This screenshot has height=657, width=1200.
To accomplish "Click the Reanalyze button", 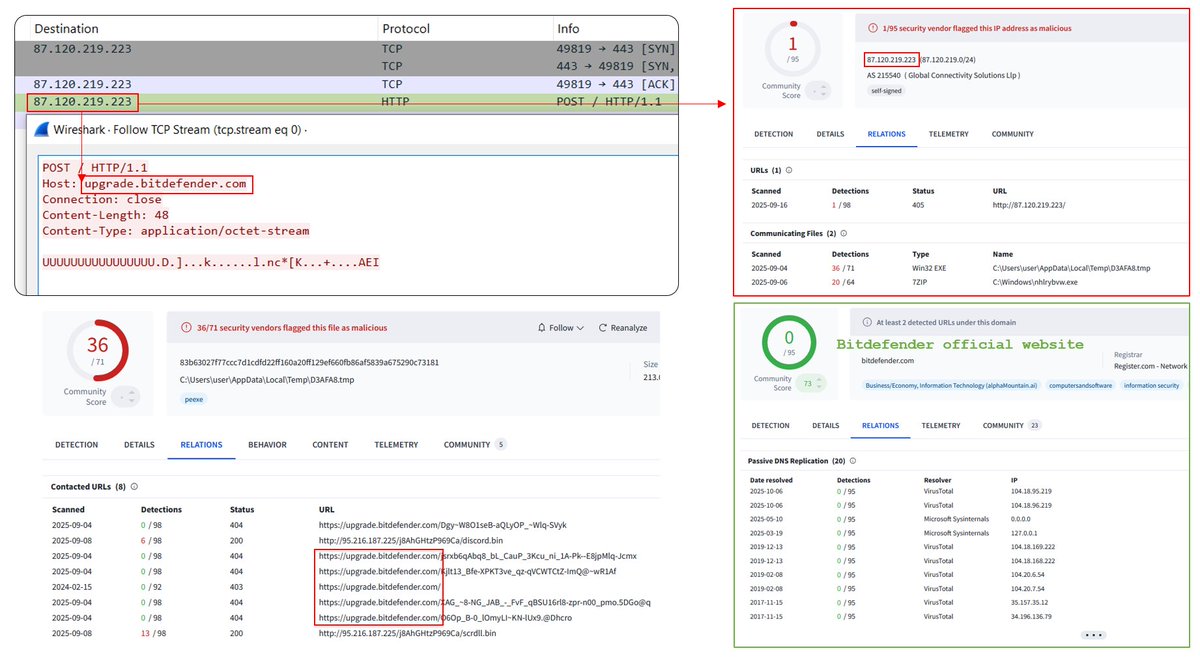I will pyautogui.click(x=623, y=327).
